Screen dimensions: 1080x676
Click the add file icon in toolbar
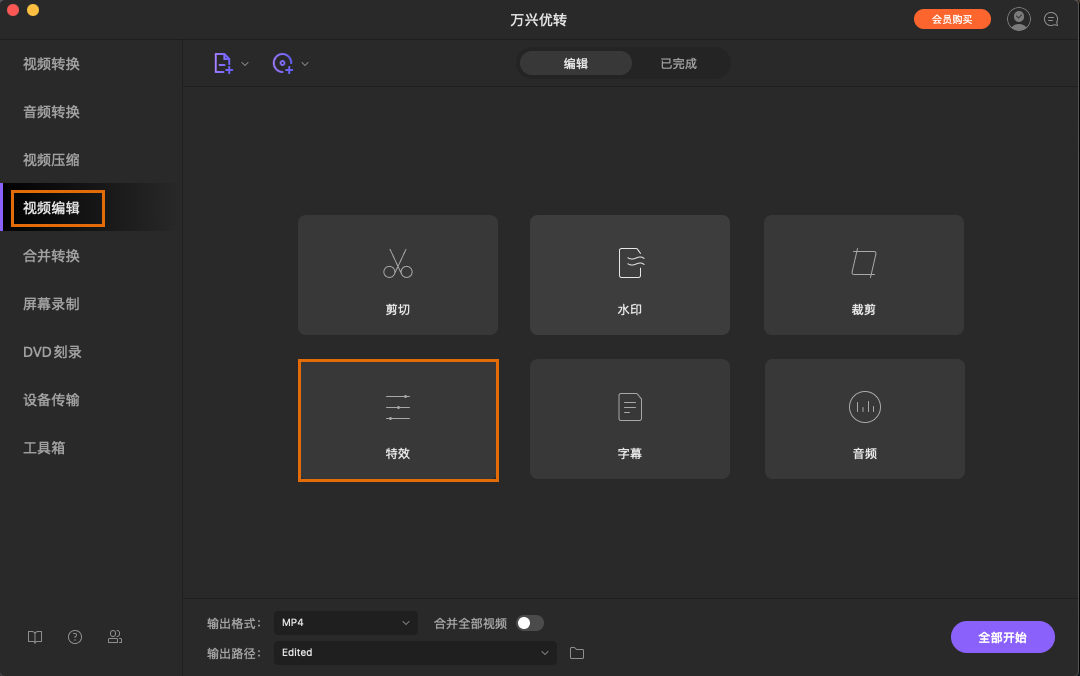222,63
